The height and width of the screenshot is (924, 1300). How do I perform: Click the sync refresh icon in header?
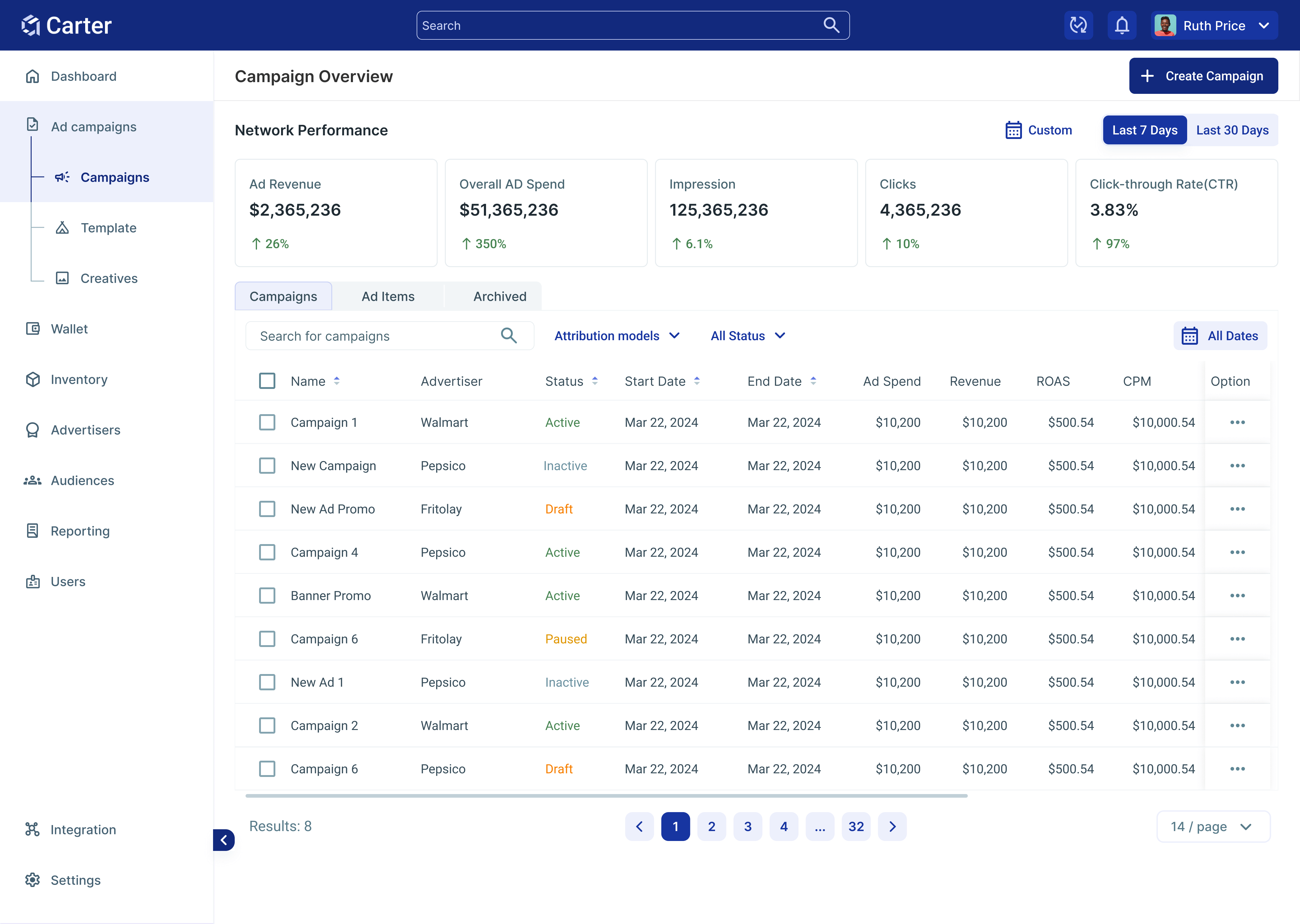coord(1078,26)
